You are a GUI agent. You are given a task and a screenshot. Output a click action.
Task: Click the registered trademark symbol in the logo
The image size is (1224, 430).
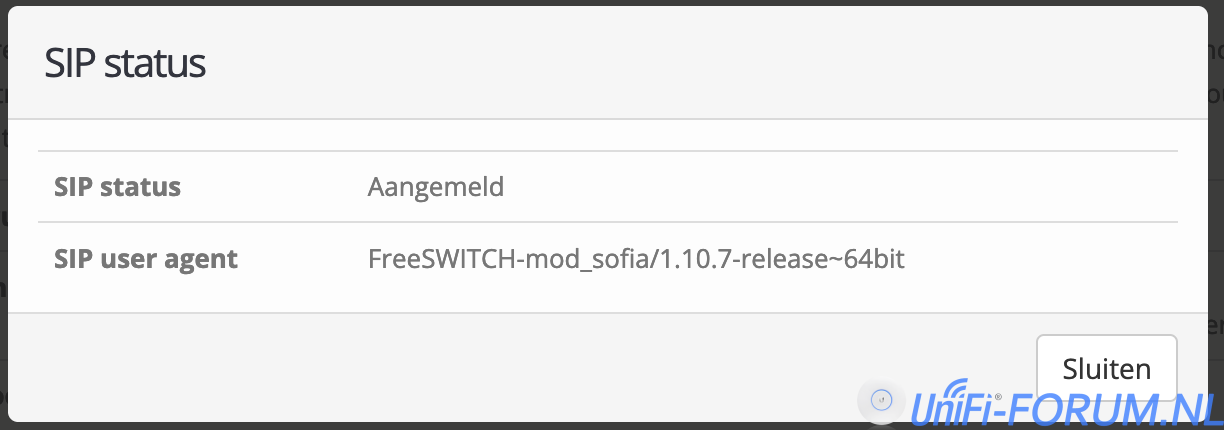coord(998,397)
